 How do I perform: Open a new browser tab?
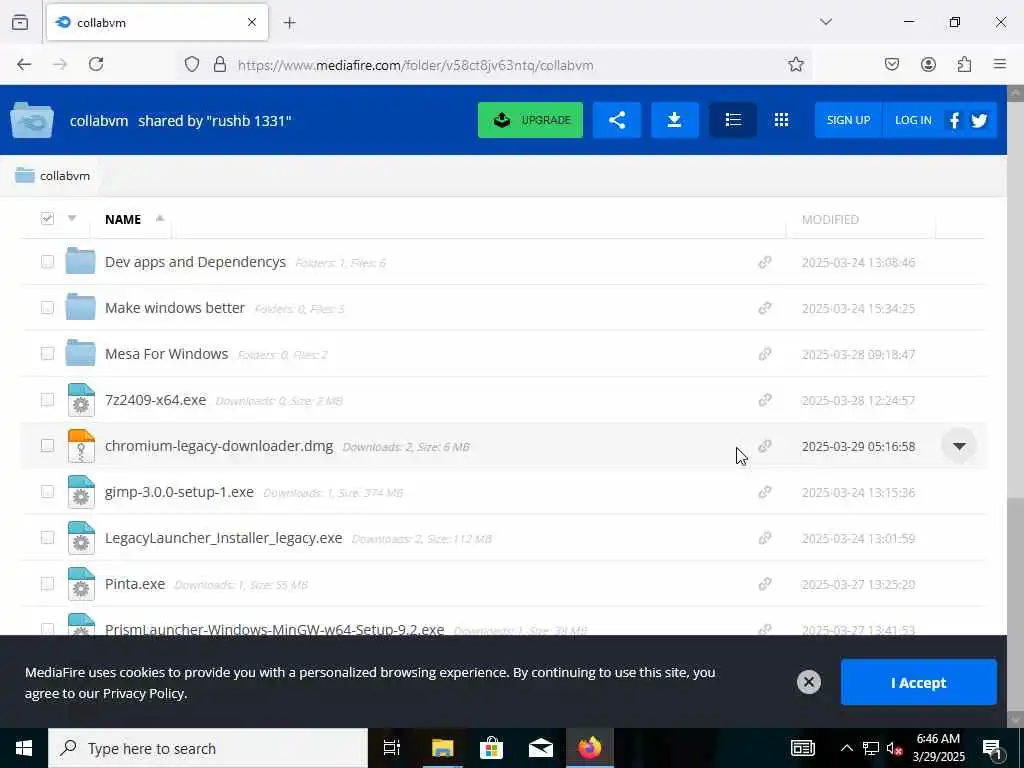(290, 23)
